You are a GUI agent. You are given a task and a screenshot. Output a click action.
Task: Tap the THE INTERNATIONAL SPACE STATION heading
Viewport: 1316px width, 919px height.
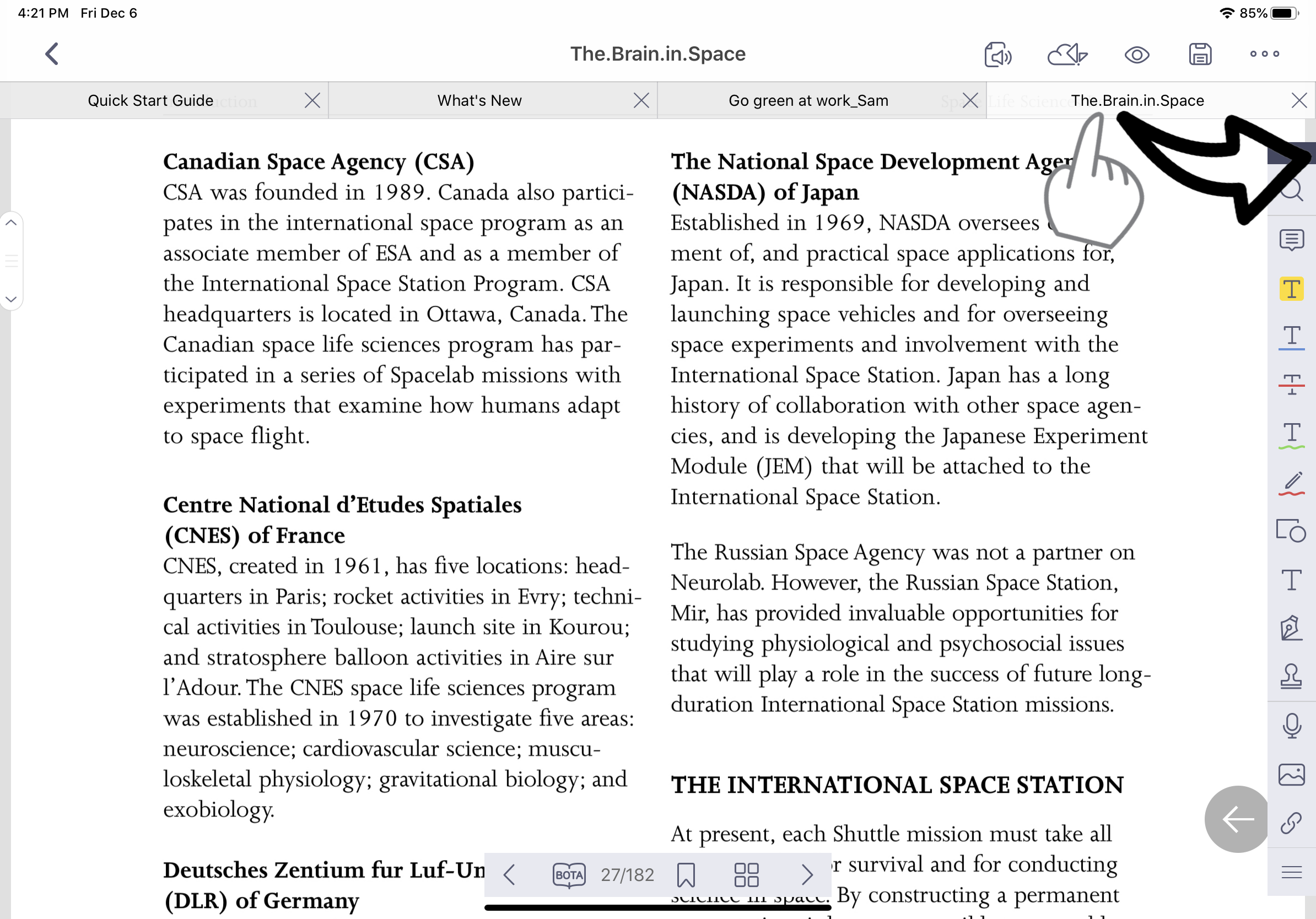[897, 785]
